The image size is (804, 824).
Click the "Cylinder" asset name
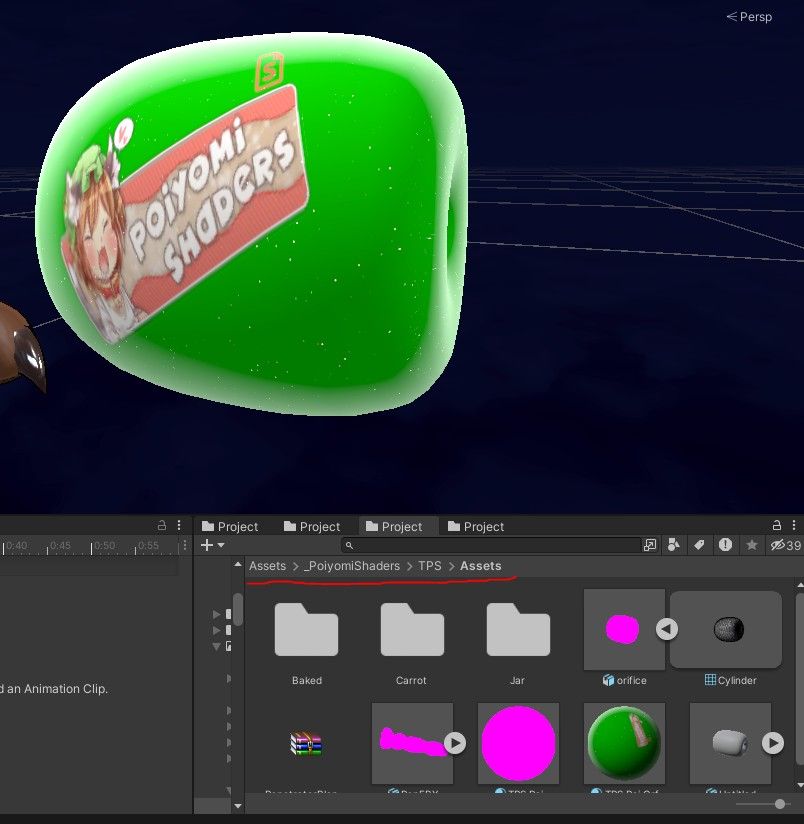point(737,681)
